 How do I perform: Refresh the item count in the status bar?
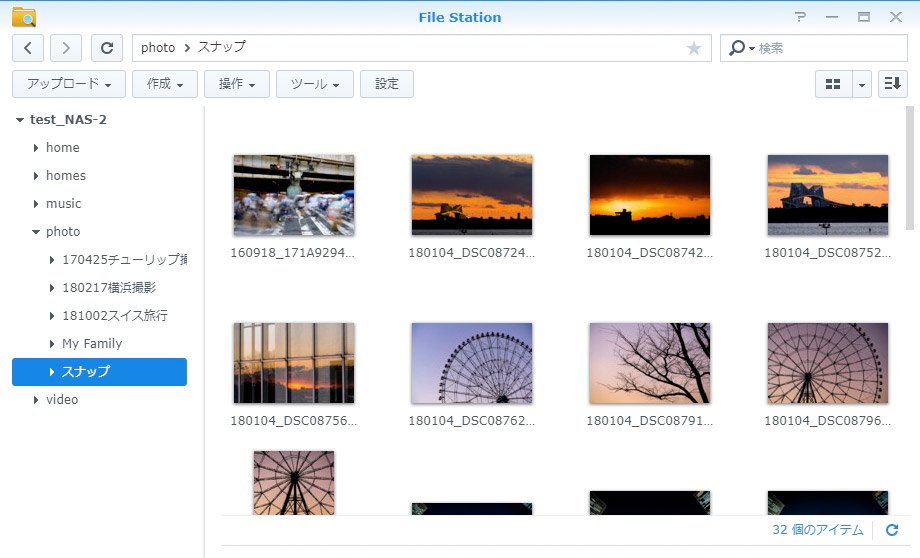pos(892,530)
